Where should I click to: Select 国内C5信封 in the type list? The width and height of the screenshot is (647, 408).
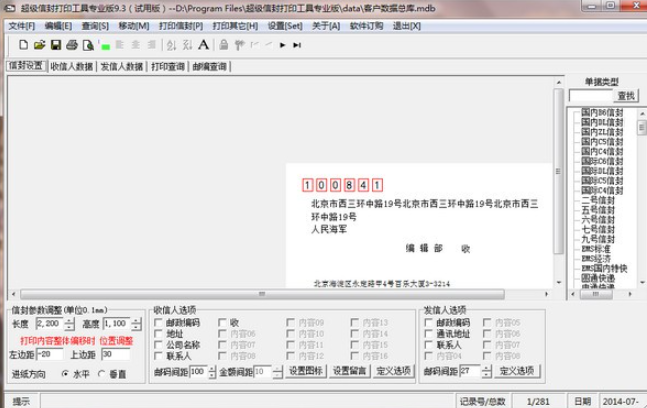(x=602, y=142)
